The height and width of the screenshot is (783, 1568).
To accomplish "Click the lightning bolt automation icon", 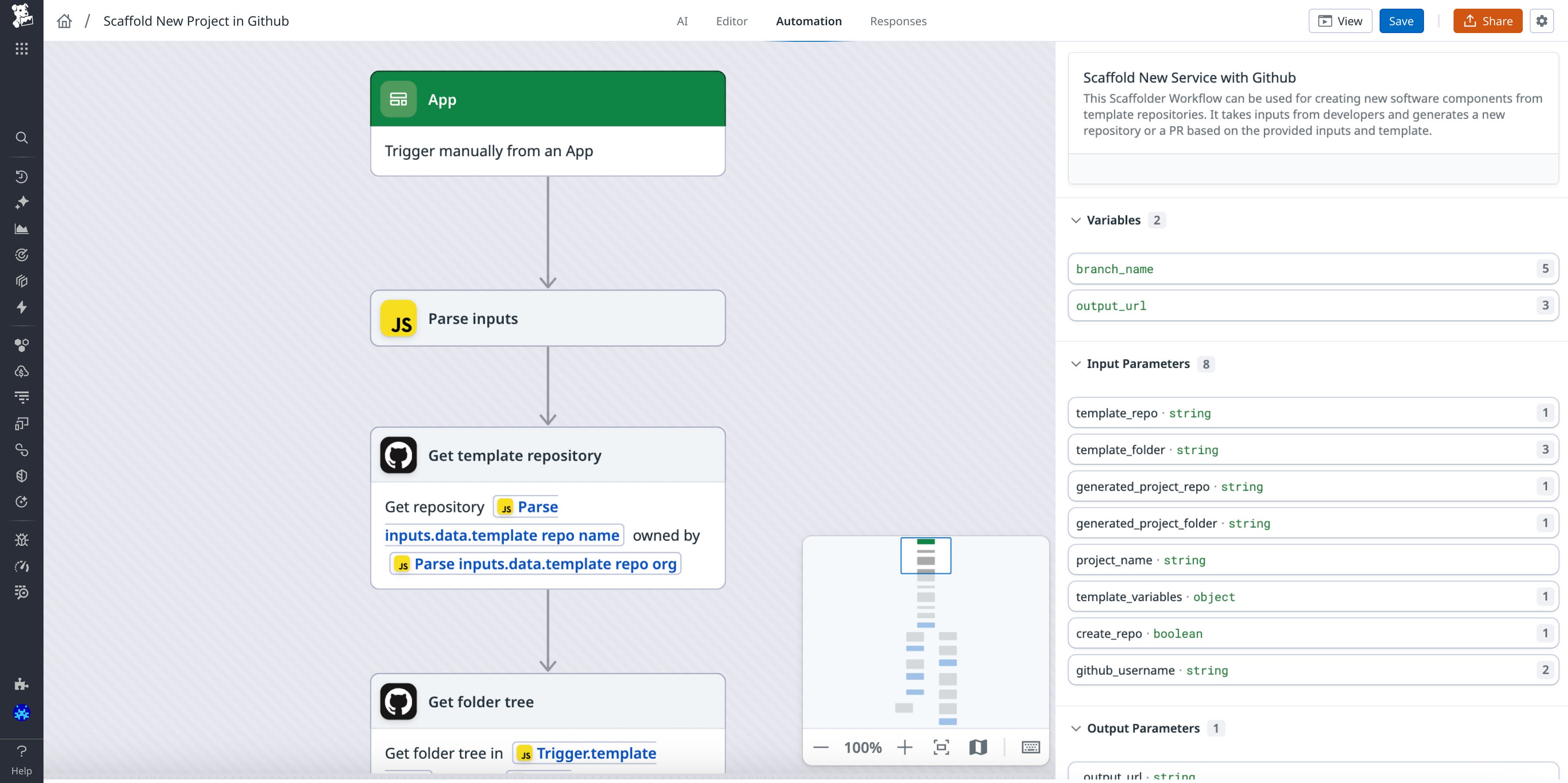I will (22, 307).
